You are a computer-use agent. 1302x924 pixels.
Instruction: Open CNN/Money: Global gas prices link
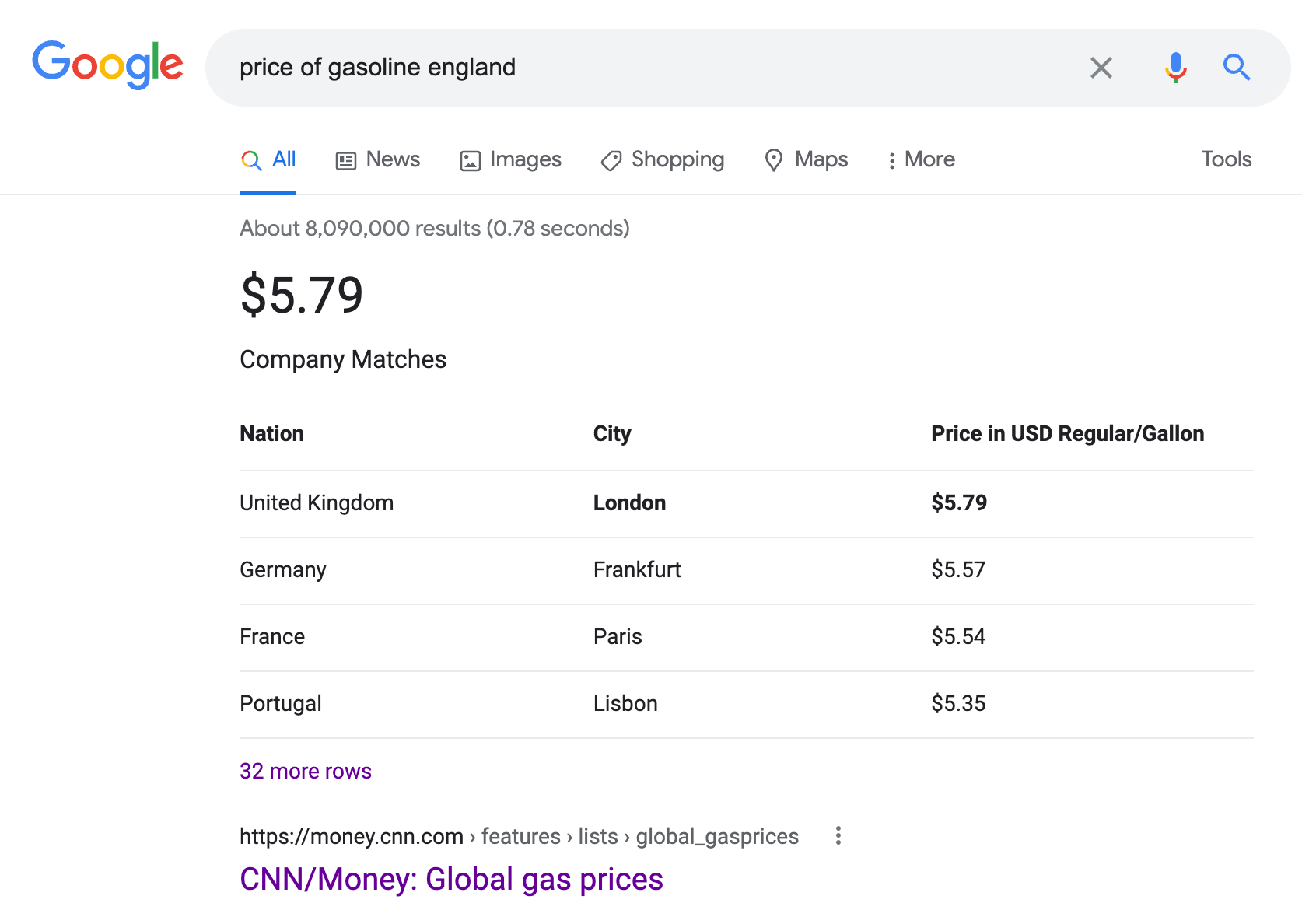coord(451,879)
